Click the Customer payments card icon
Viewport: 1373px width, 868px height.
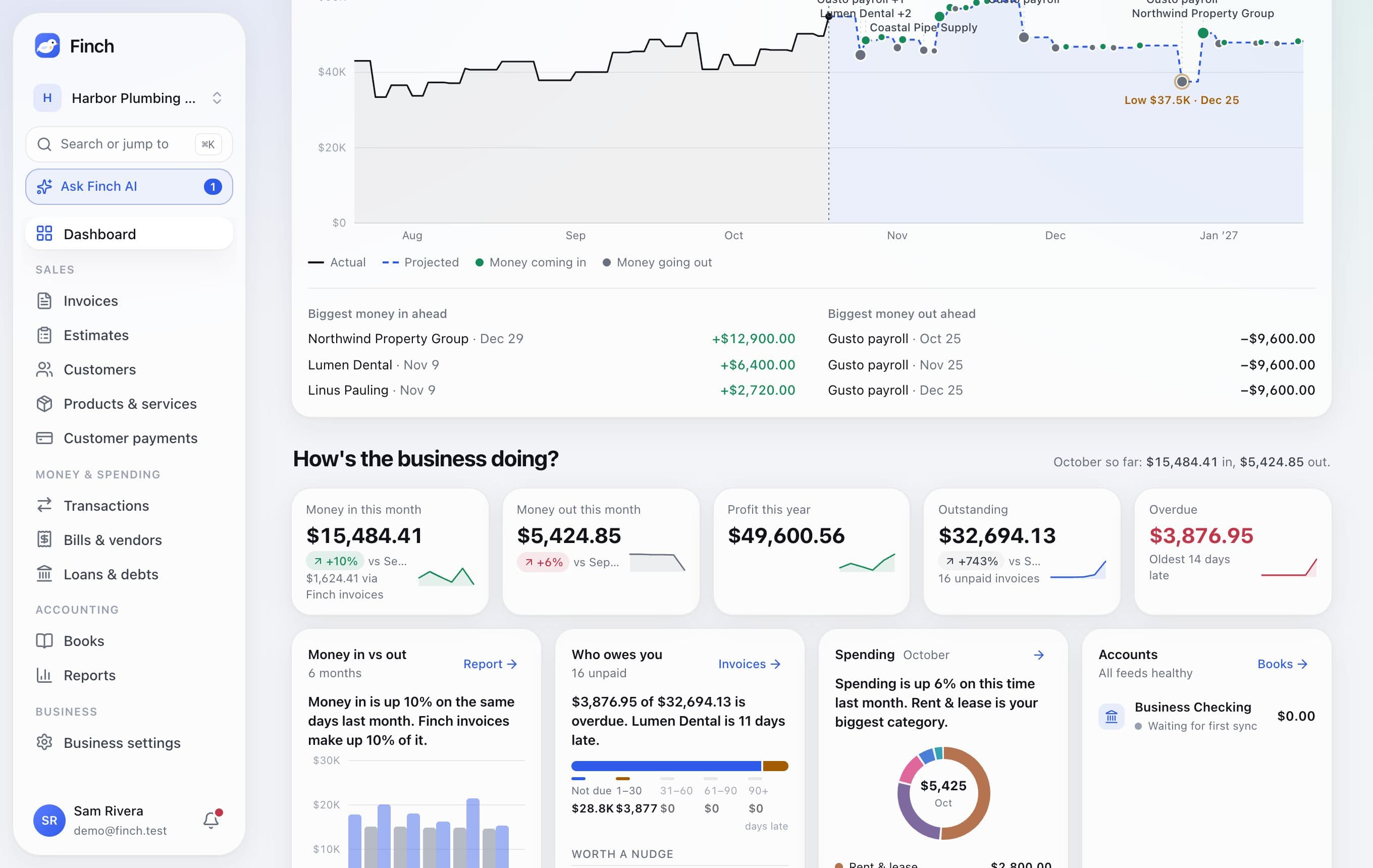point(44,438)
